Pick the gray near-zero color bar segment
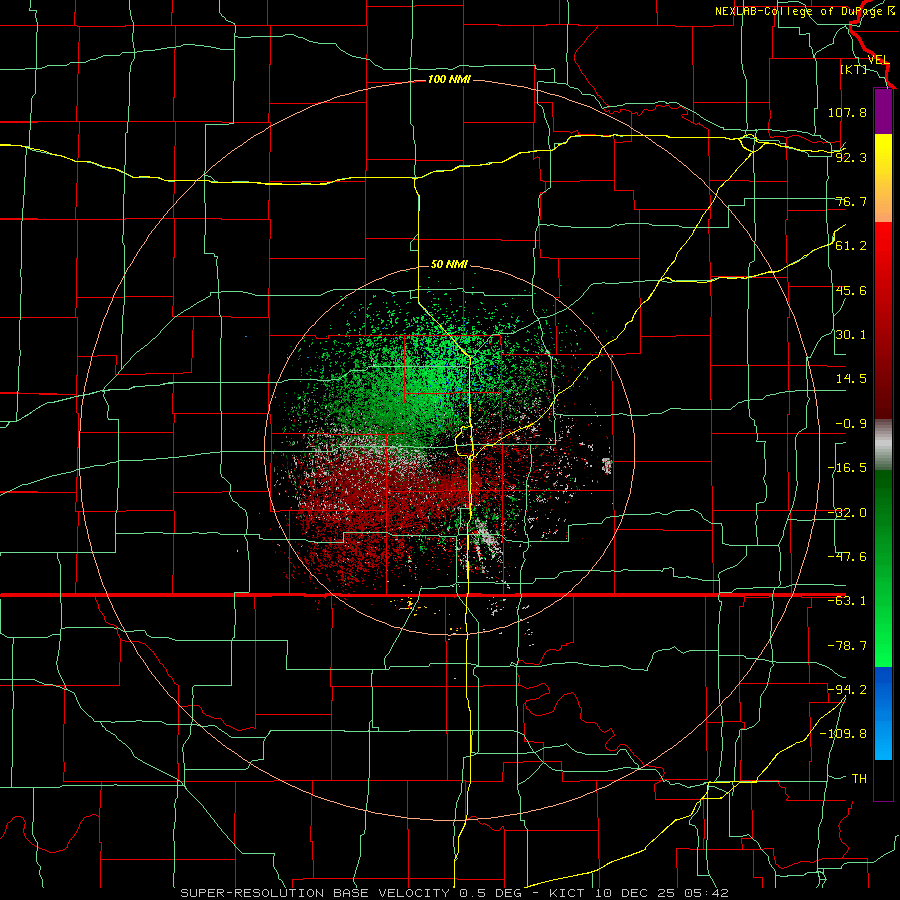Viewport: 900px width, 900px height. [x=883, y=445]
